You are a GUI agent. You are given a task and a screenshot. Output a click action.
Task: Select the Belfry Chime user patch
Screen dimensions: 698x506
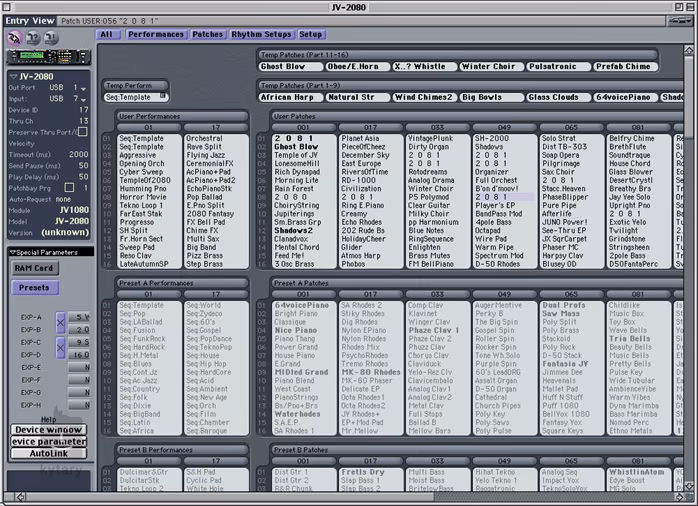click(632, 138)
